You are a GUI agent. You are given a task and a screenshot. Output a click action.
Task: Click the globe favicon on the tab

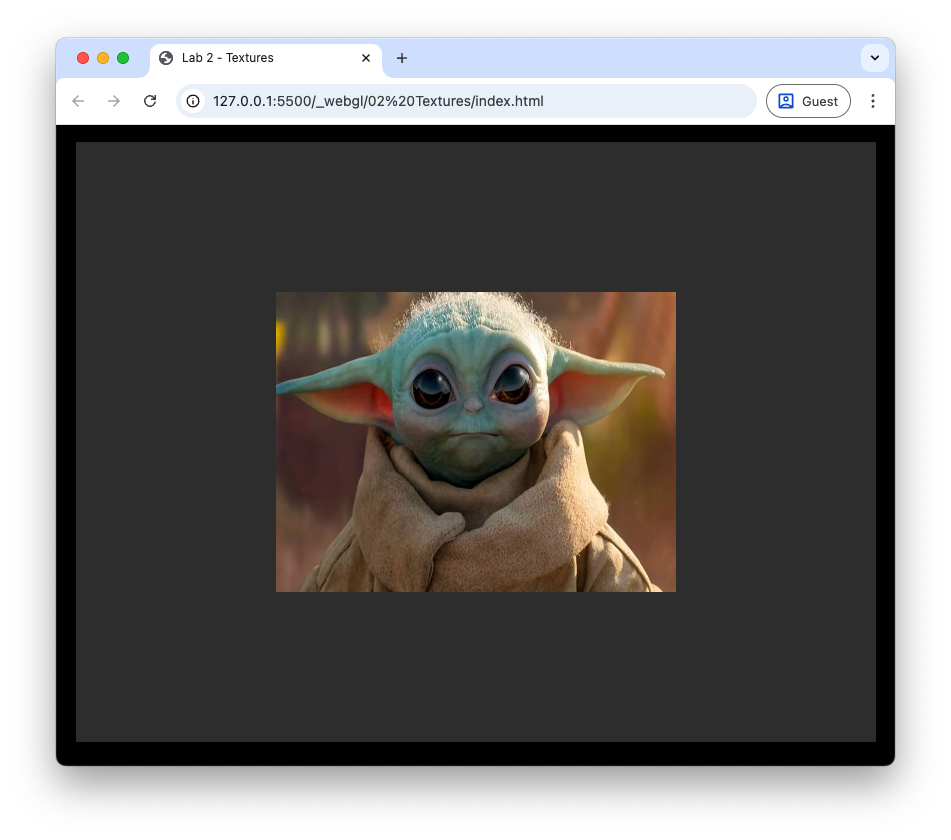[166, 58]
